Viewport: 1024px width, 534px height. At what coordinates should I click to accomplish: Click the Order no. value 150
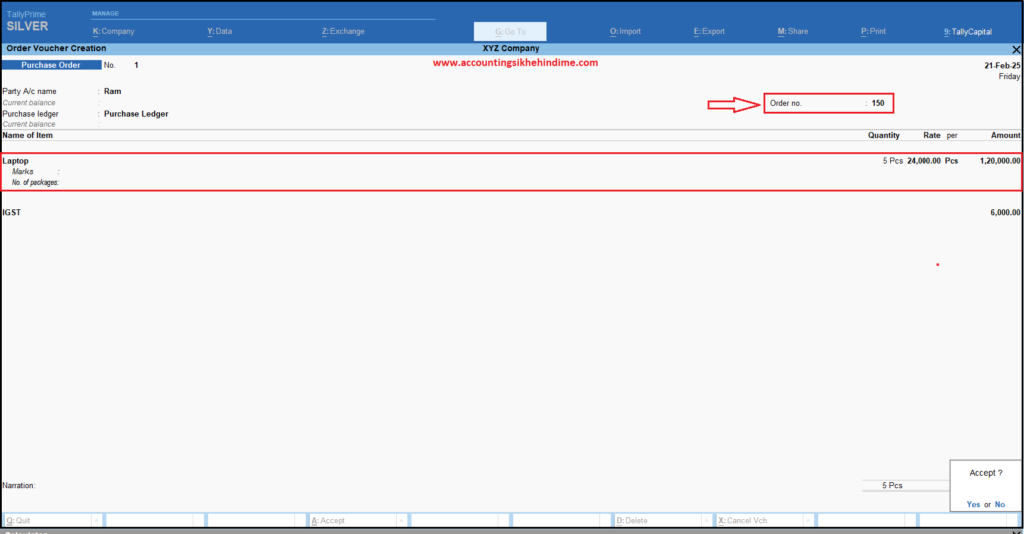pyautogui.click(x=878, y=103)
